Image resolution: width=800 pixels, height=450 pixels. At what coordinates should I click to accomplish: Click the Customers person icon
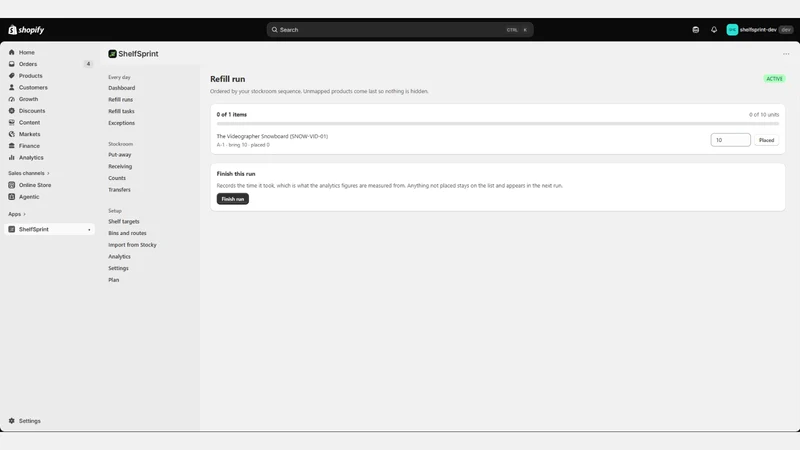click(12, 87)
